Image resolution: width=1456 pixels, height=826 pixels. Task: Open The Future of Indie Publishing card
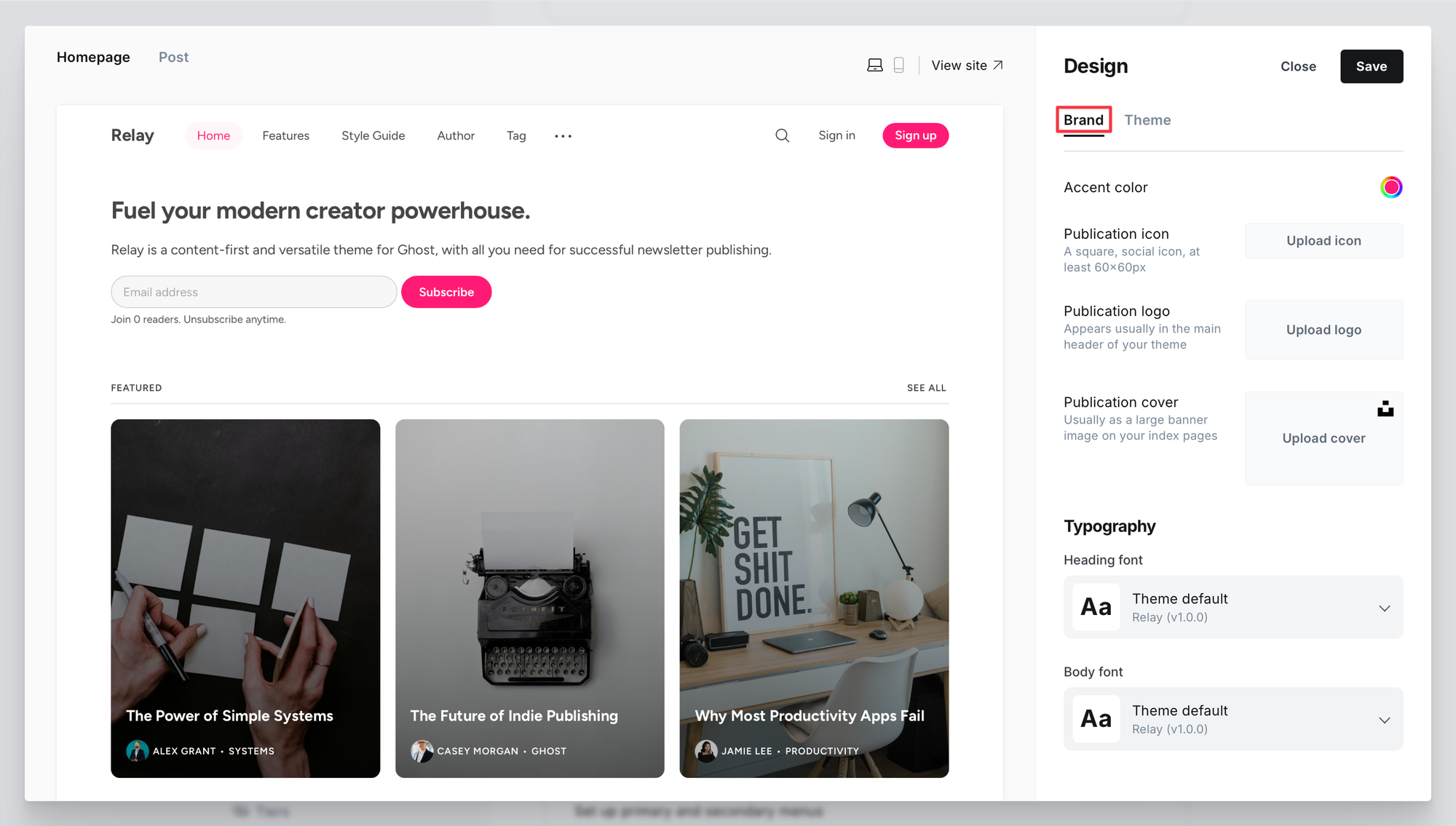pyautogui.click(x=530, y=598)
